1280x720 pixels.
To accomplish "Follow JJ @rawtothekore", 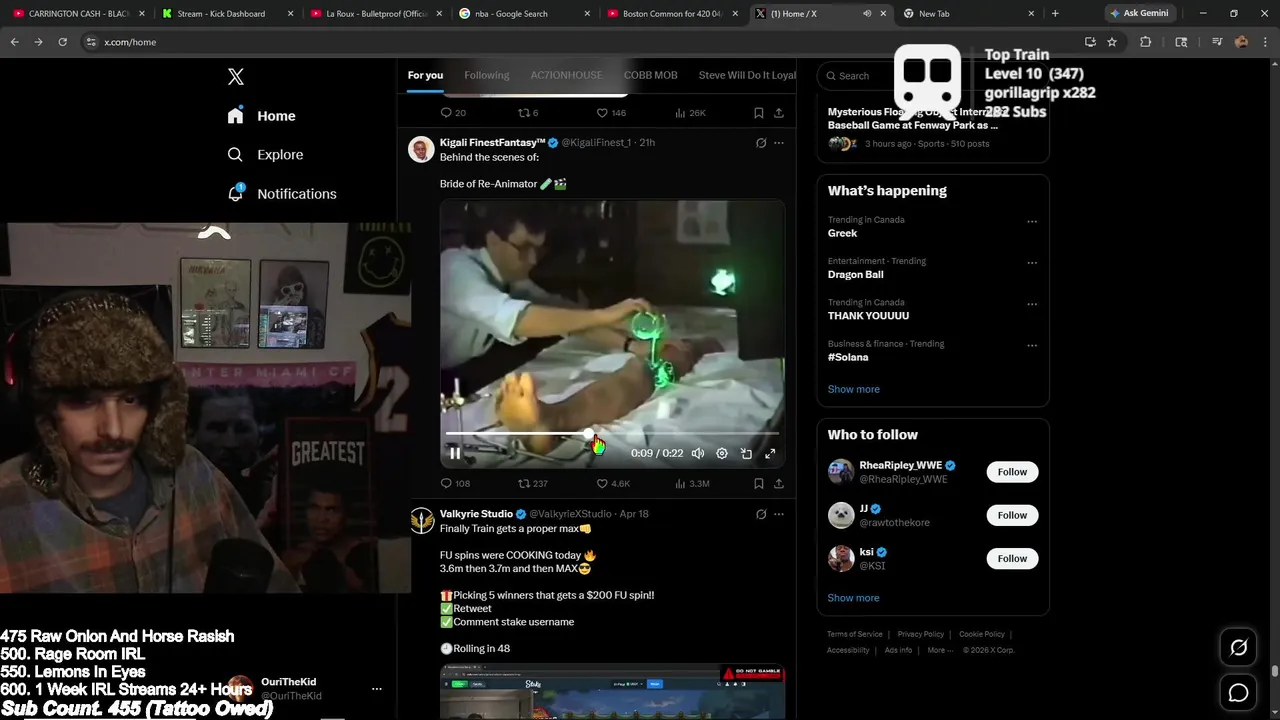I will click(1012, 515).
